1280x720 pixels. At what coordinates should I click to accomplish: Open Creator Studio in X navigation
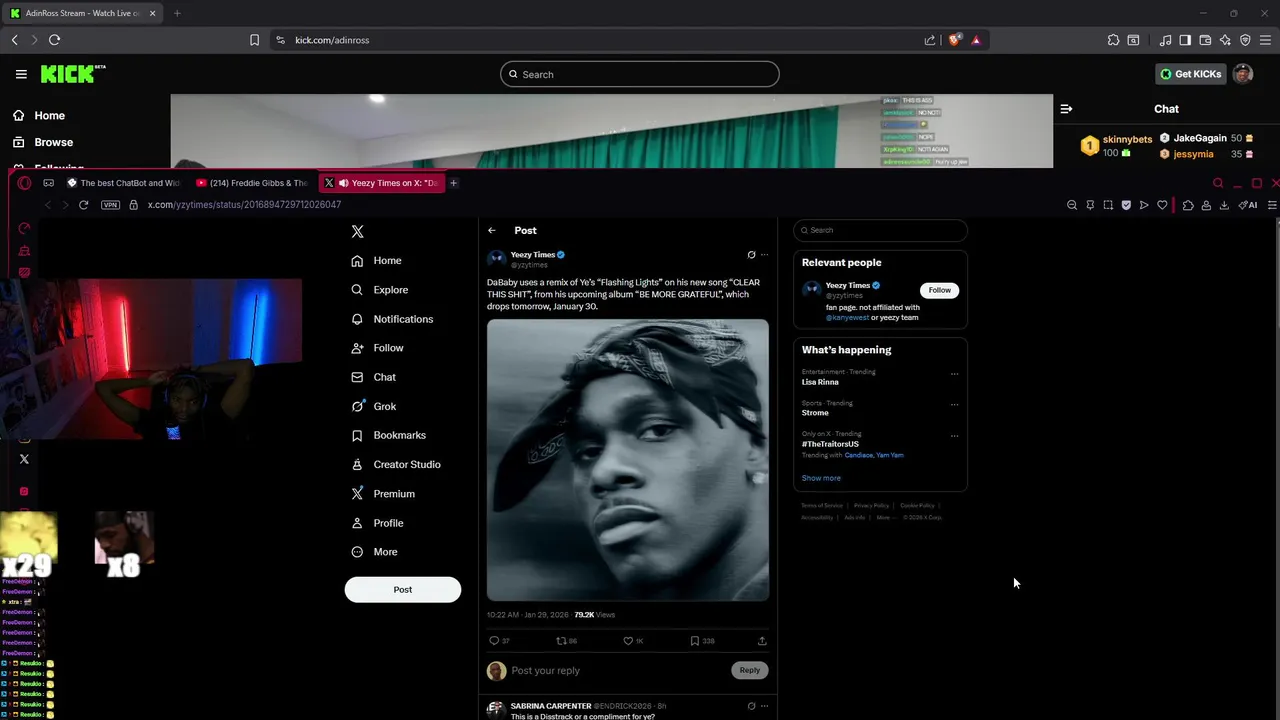[396, 465]
